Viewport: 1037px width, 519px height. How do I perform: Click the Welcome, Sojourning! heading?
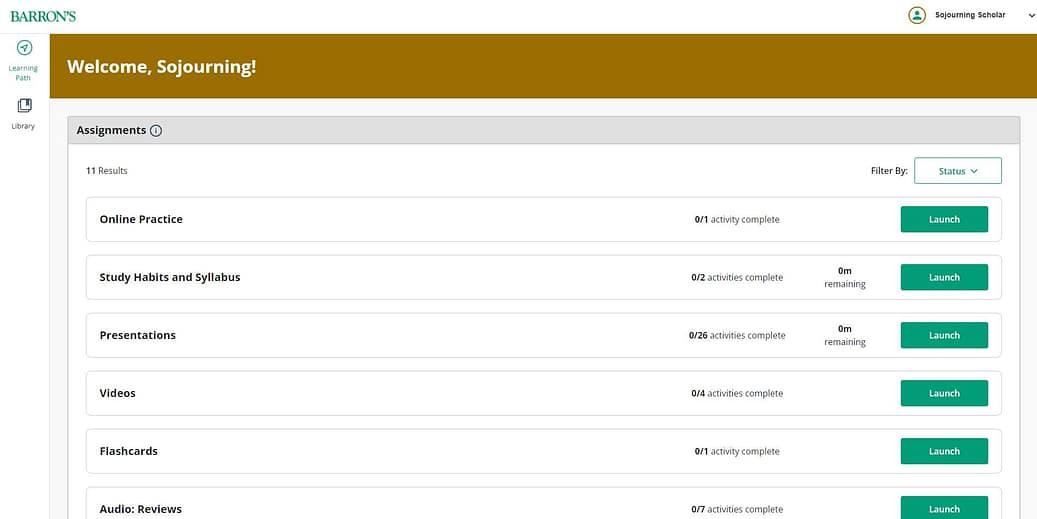pyautogui.click(x=161, y=67)
